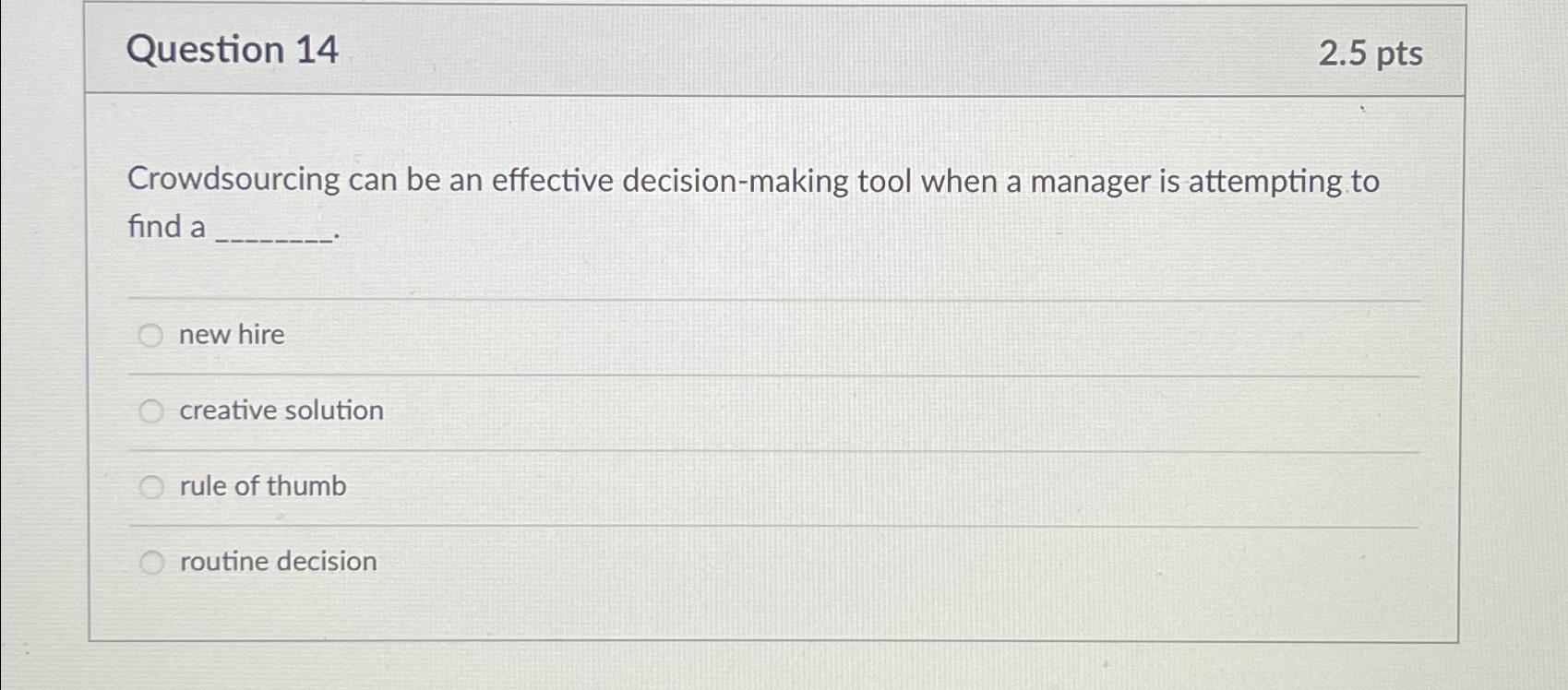Click the "Question 14" header title
Image resolution: width=1568 pixels, height=690 pixels.
coord(233,50)
